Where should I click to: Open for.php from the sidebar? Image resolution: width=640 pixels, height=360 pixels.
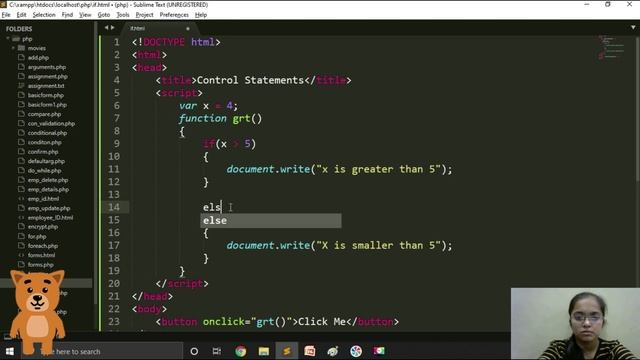[x=37, y=236]
